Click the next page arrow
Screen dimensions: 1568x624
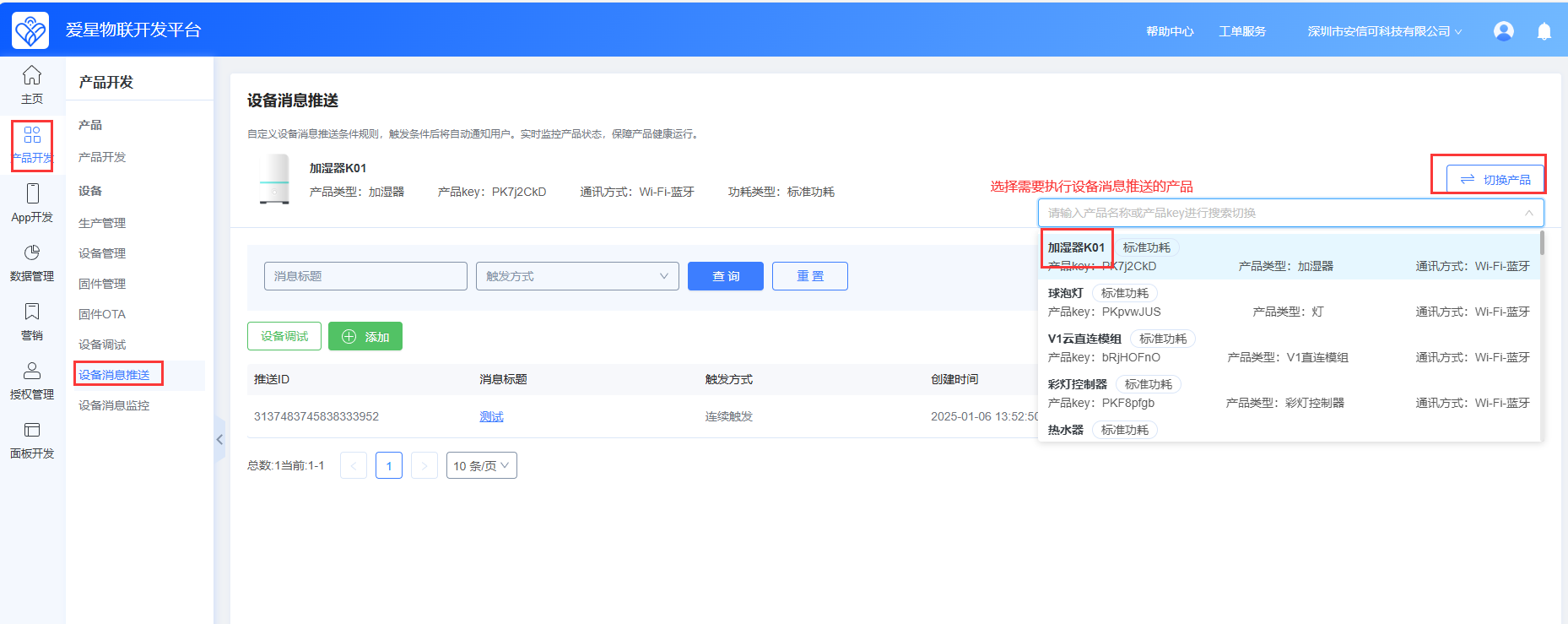424,465
